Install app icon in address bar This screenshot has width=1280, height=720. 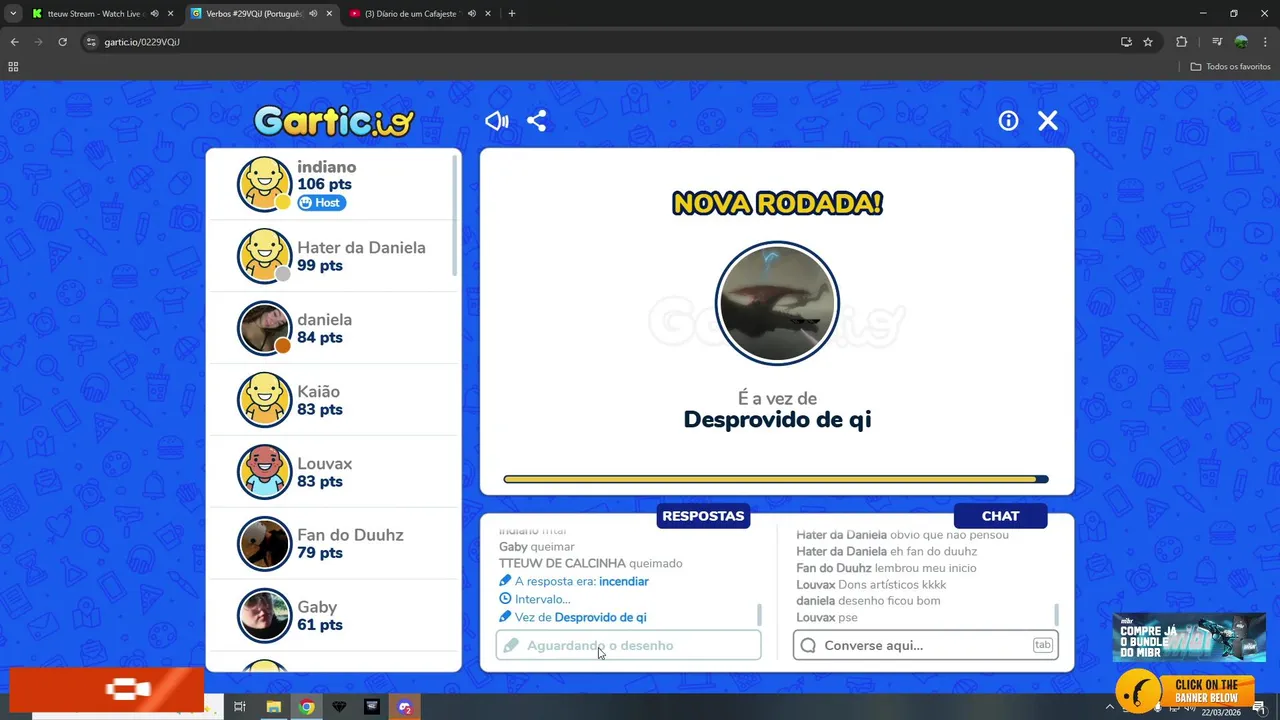click(1126, 42)
